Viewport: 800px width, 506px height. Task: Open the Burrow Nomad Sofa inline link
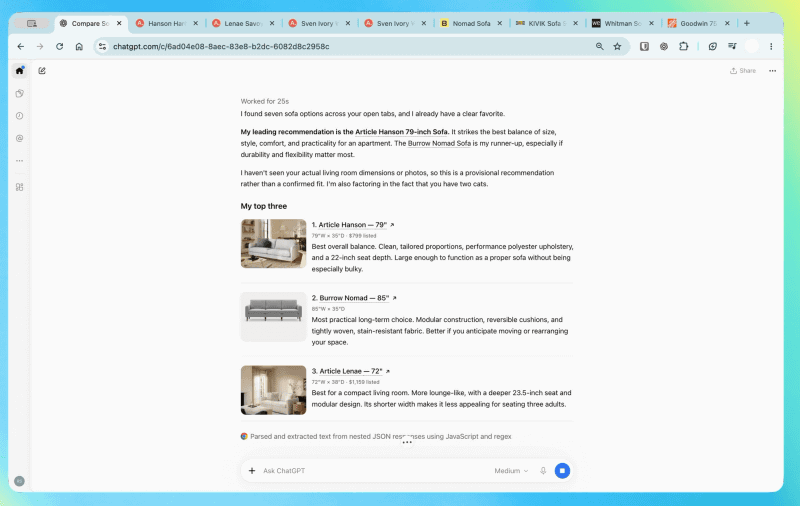(439, 143)
